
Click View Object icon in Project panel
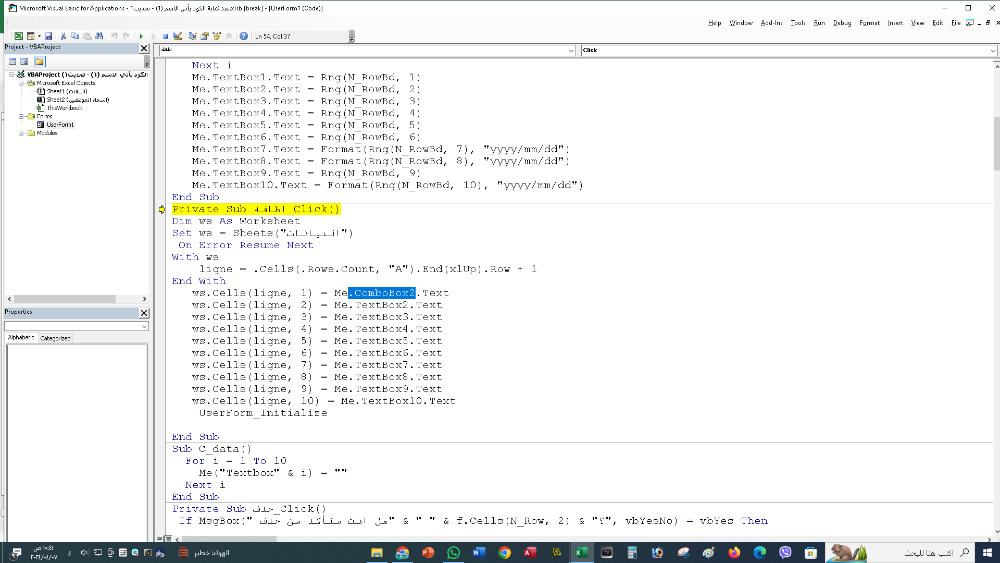point(24,61)
